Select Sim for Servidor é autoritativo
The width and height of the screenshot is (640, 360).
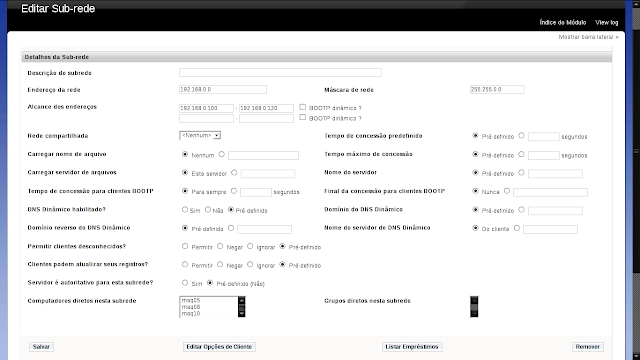[185, 282]
